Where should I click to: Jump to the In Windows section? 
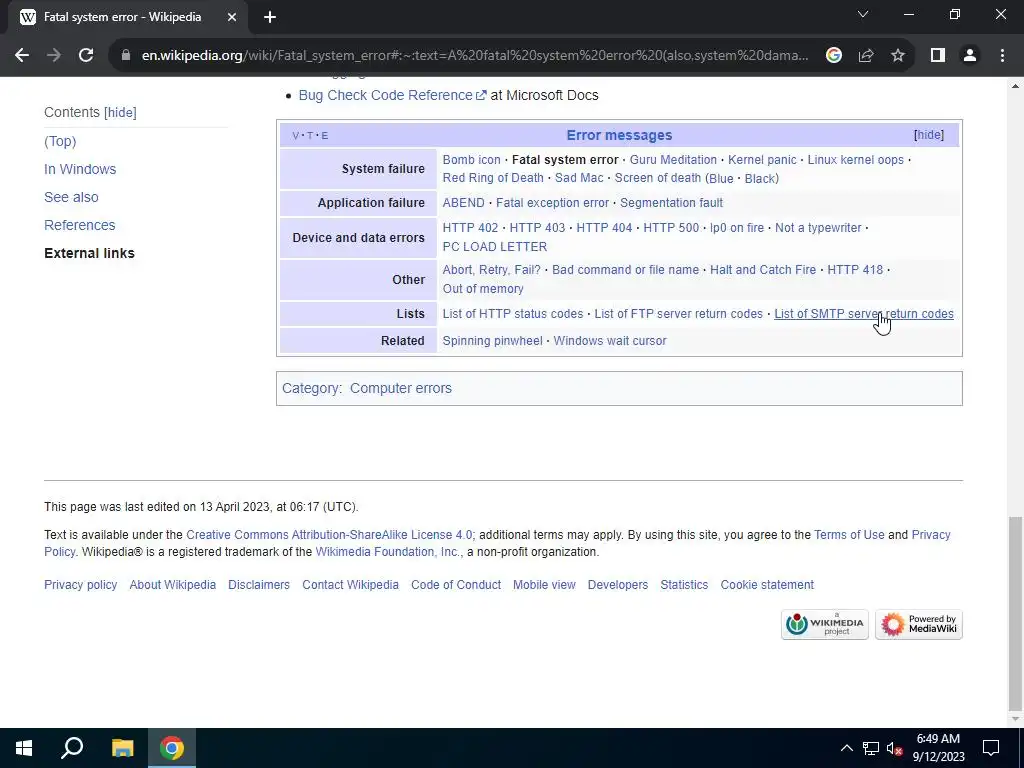click(x=80, y=169)
